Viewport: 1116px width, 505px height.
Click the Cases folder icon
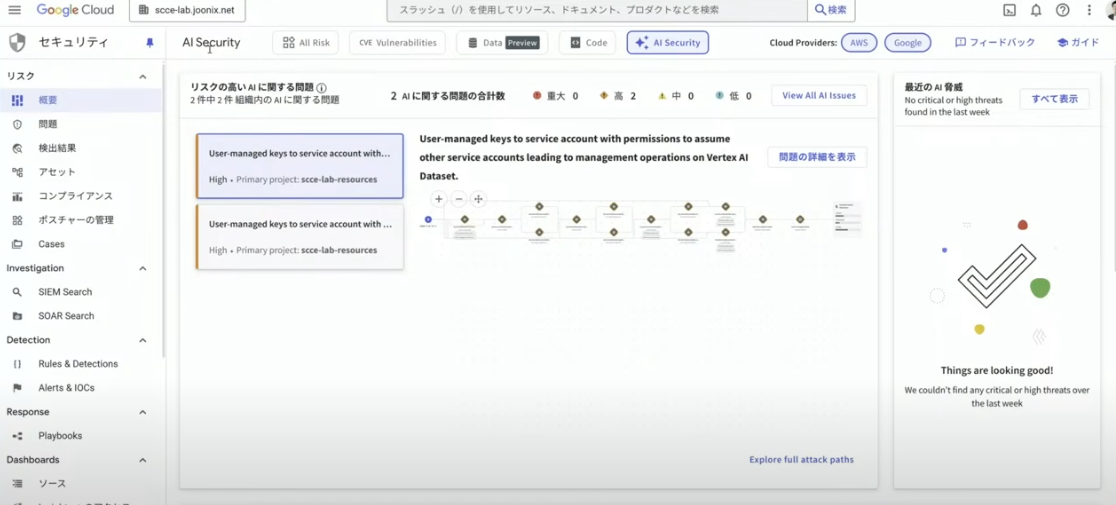pyautogui.click(x=17, y=244)
